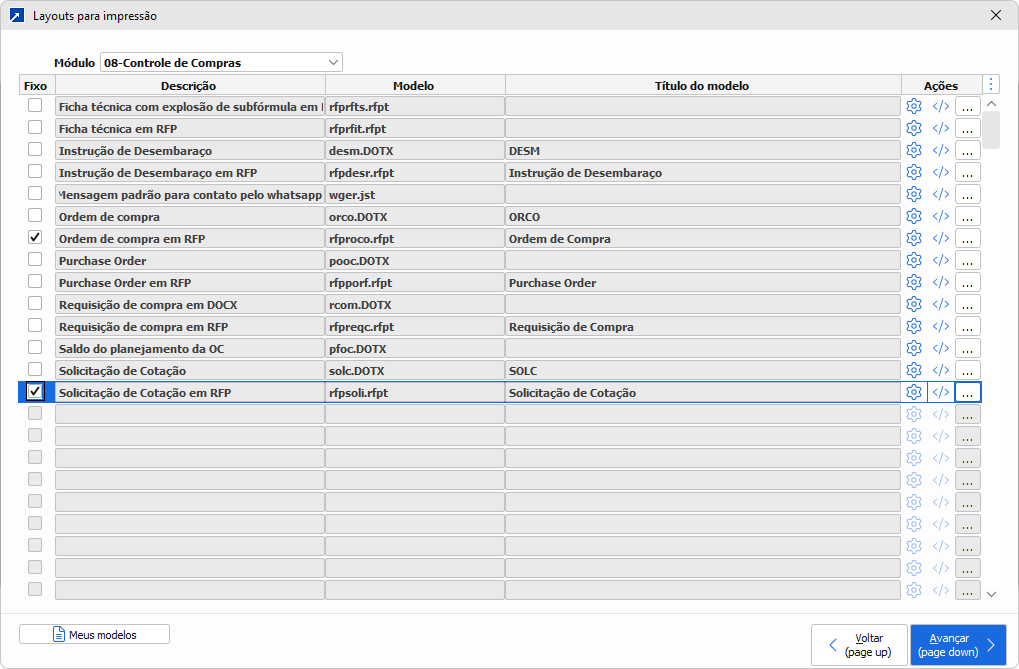Click code icon for Requisição de compra em DOCX
Image resolution: width=1019 pixels, height=669 pixels.
[940, 304]
